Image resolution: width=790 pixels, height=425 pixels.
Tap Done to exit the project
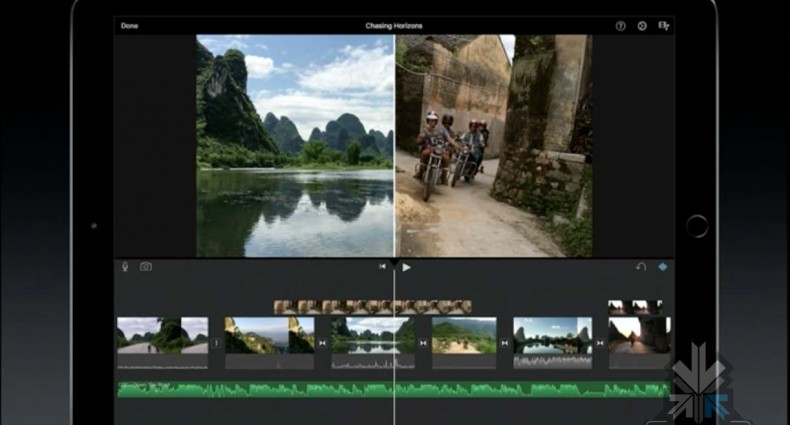coord(129,25)
